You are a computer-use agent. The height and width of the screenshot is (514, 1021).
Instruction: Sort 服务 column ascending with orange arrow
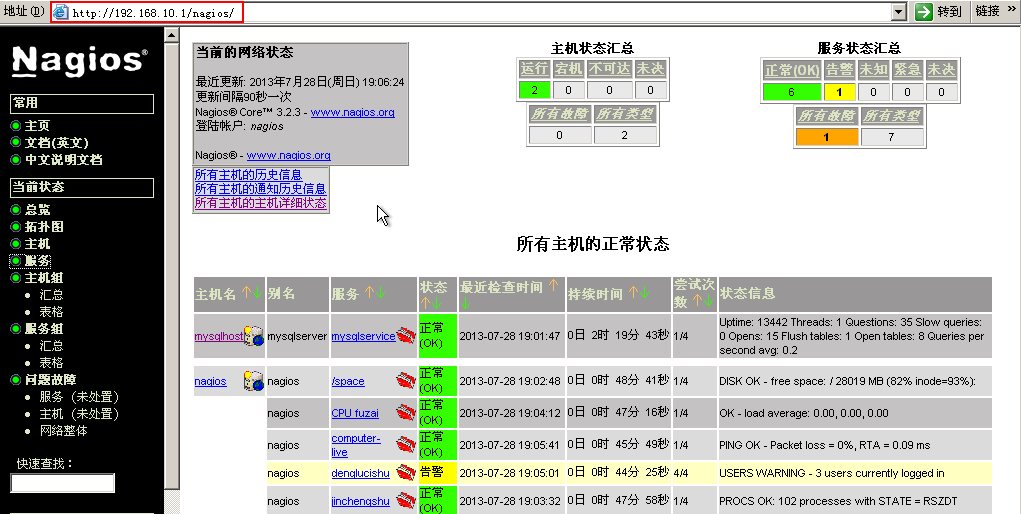pos(369,293)
